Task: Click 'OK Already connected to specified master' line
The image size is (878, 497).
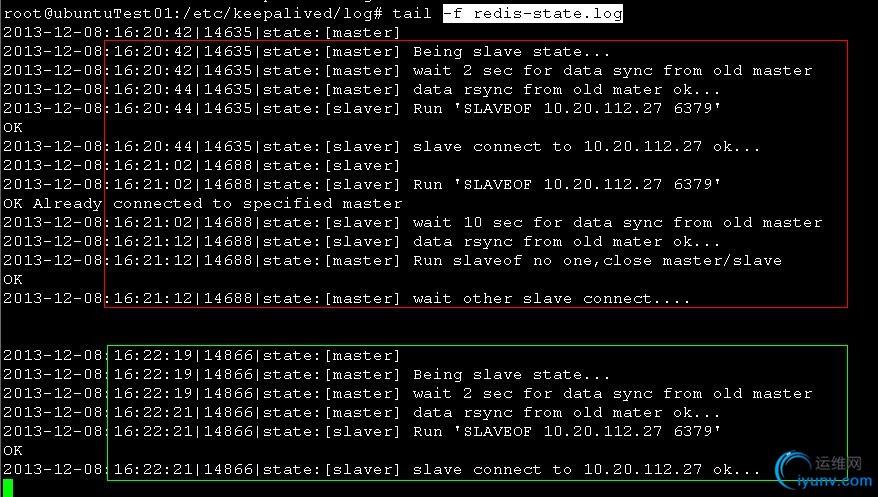Action: [x=203, y=204]
